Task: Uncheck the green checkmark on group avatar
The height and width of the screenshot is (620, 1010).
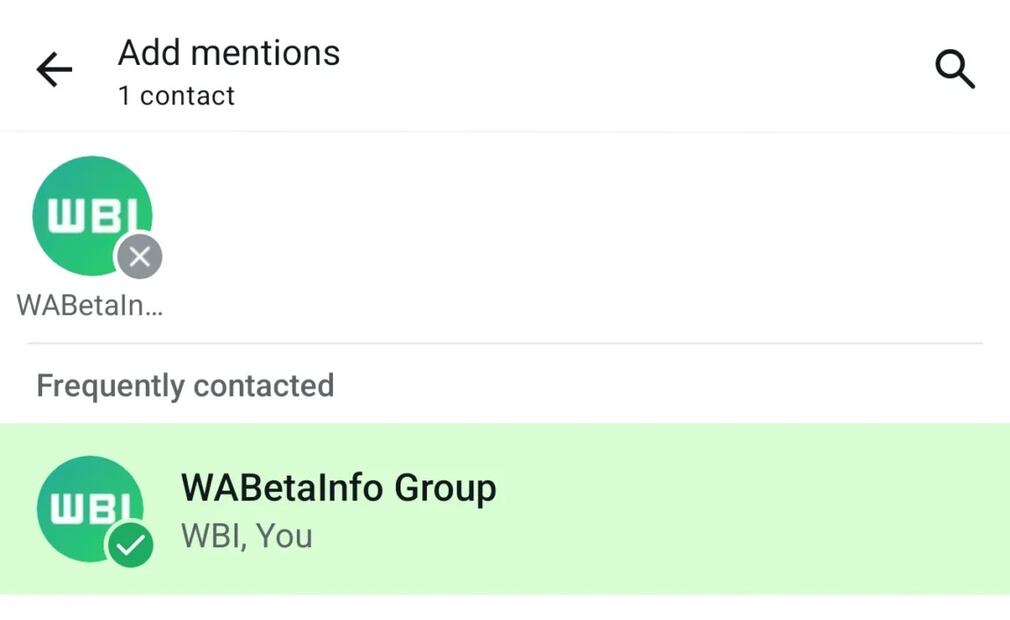Action: [x=130, y=544]
